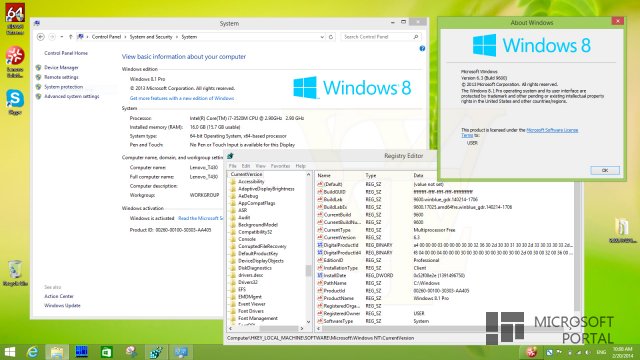Go to Control Panel Home
Screen dimensions: 640x360
click(66, 53)
